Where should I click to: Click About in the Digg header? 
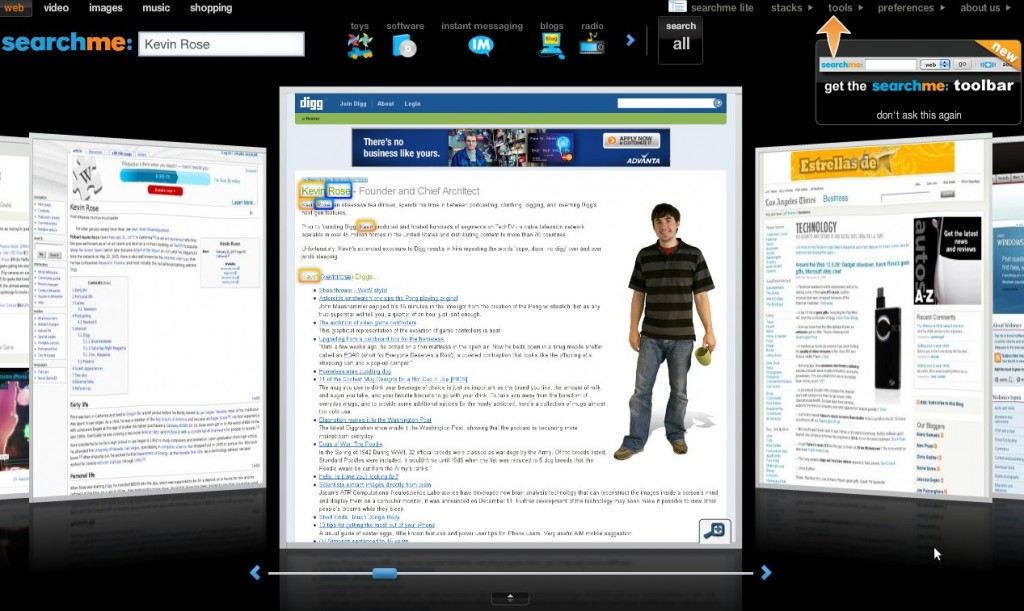tap(385, 104)
